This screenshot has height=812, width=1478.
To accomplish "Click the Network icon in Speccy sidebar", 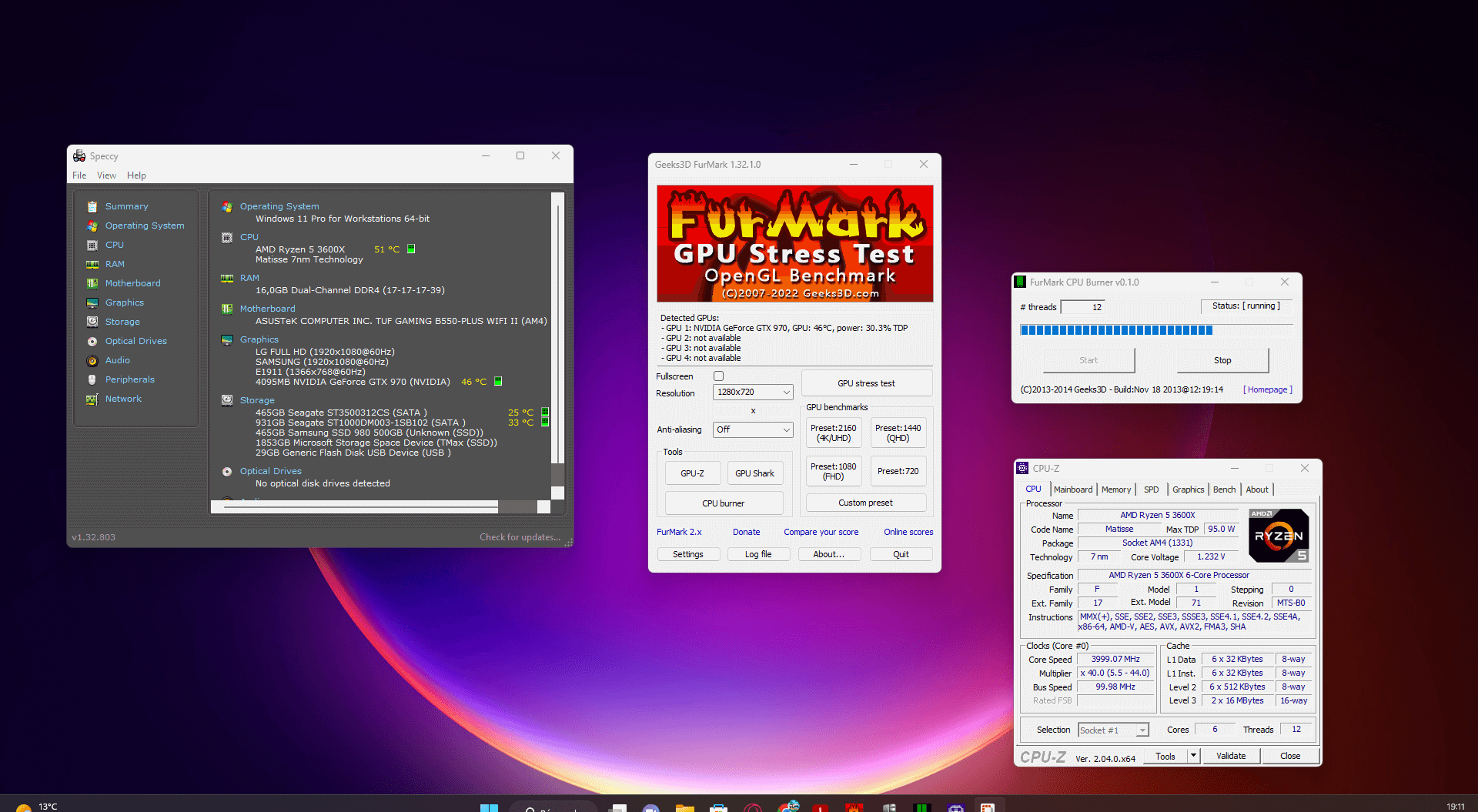I will 92,399.
